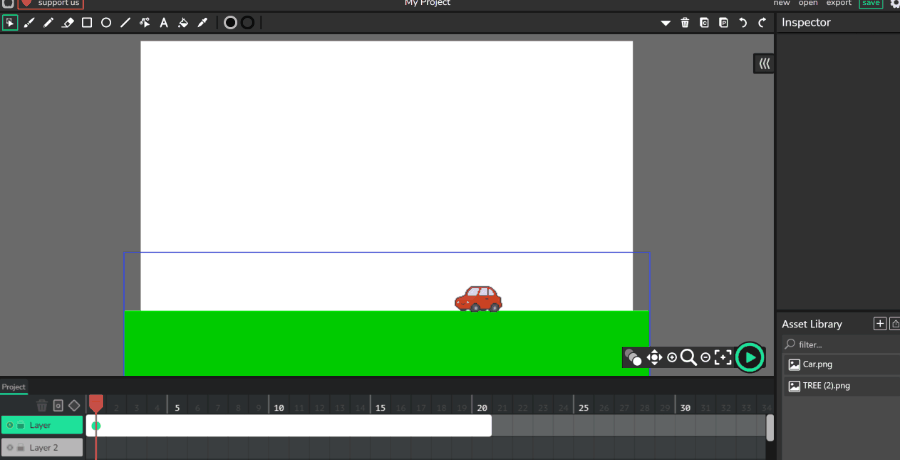The width and height of the screenshot is (900, 460).
Task: Click frame number 20 on timeline ruler
Action: click(x=482, y=408)
